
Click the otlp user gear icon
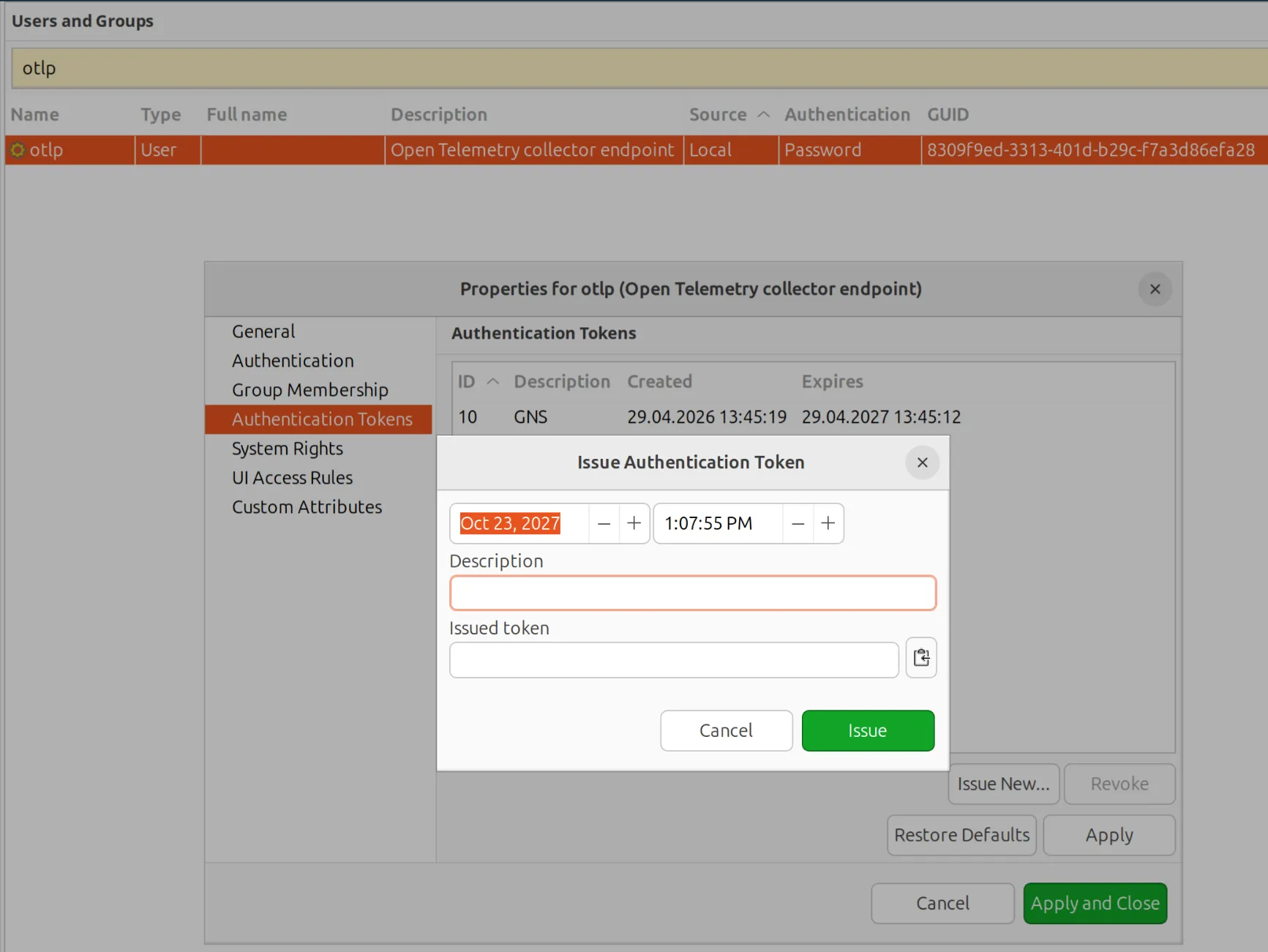tap(18, 150)
